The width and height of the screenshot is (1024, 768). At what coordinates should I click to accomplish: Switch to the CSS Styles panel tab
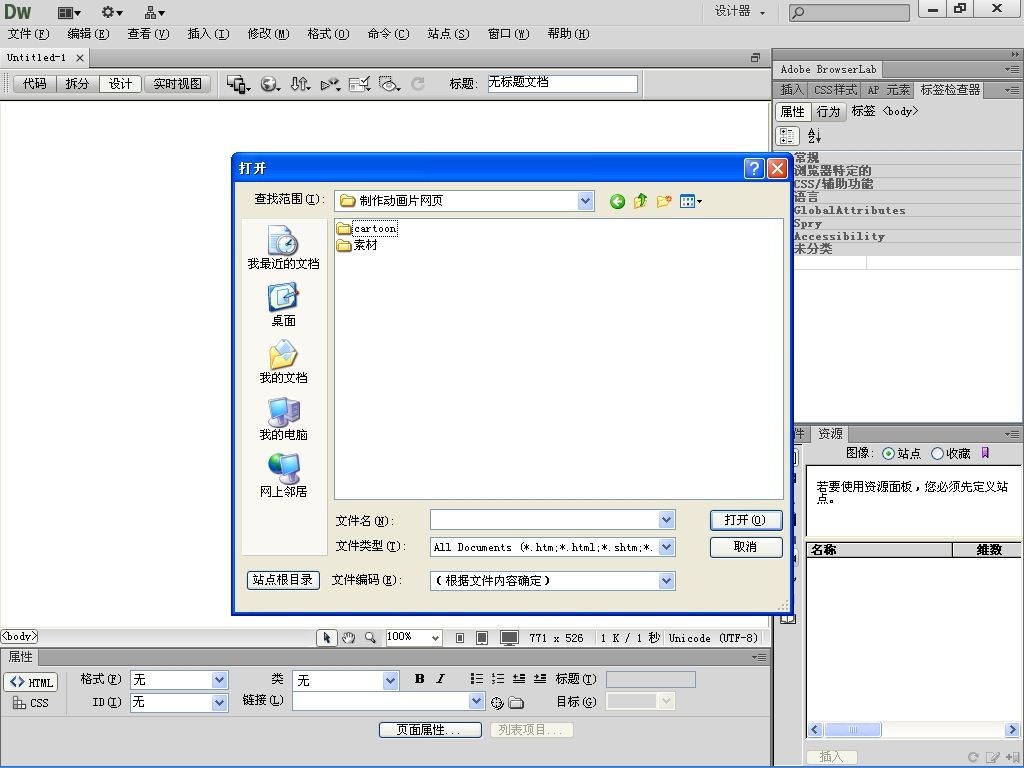(835, 90)
